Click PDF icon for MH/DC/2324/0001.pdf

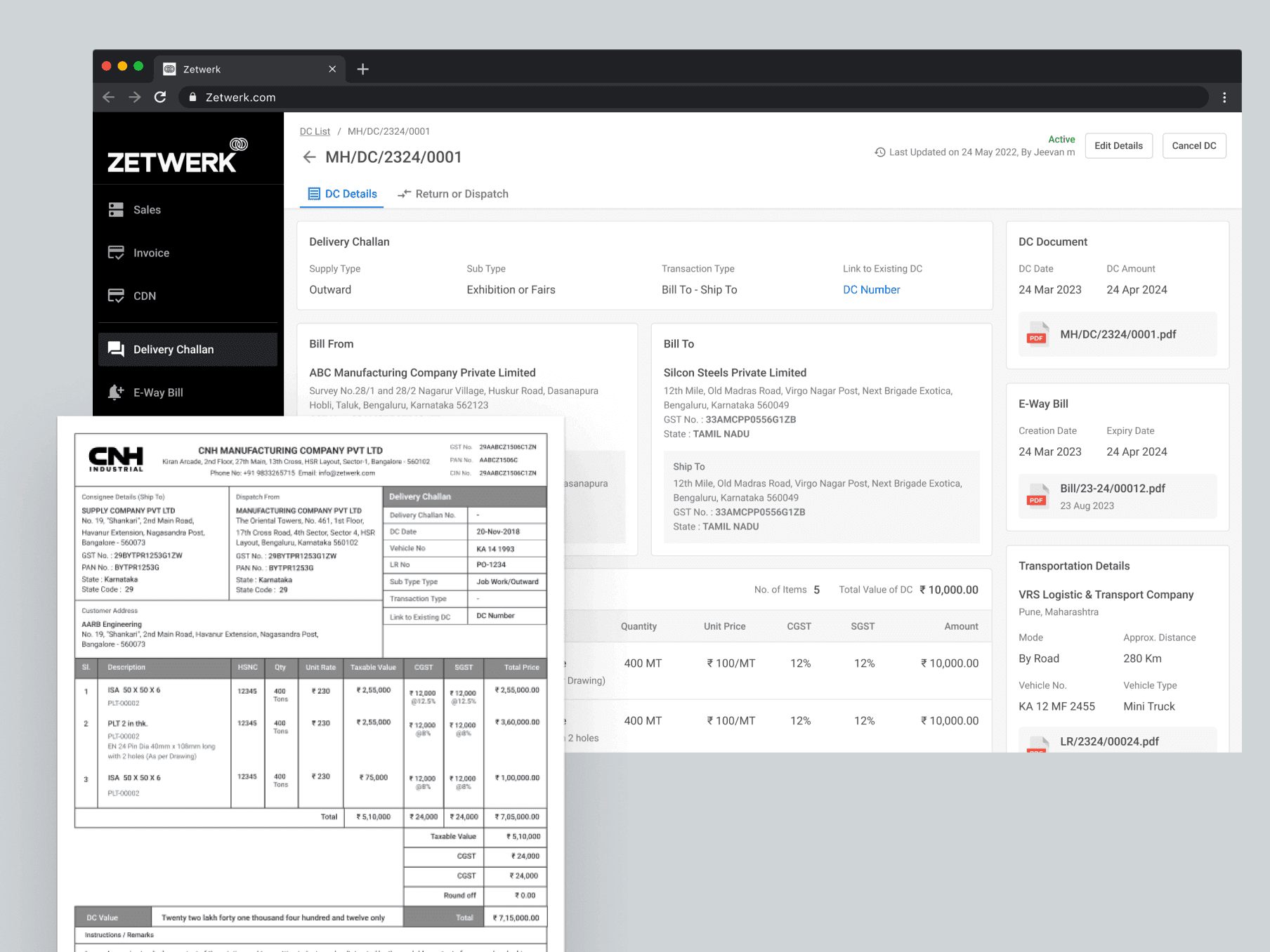[x=1037, y=334]
